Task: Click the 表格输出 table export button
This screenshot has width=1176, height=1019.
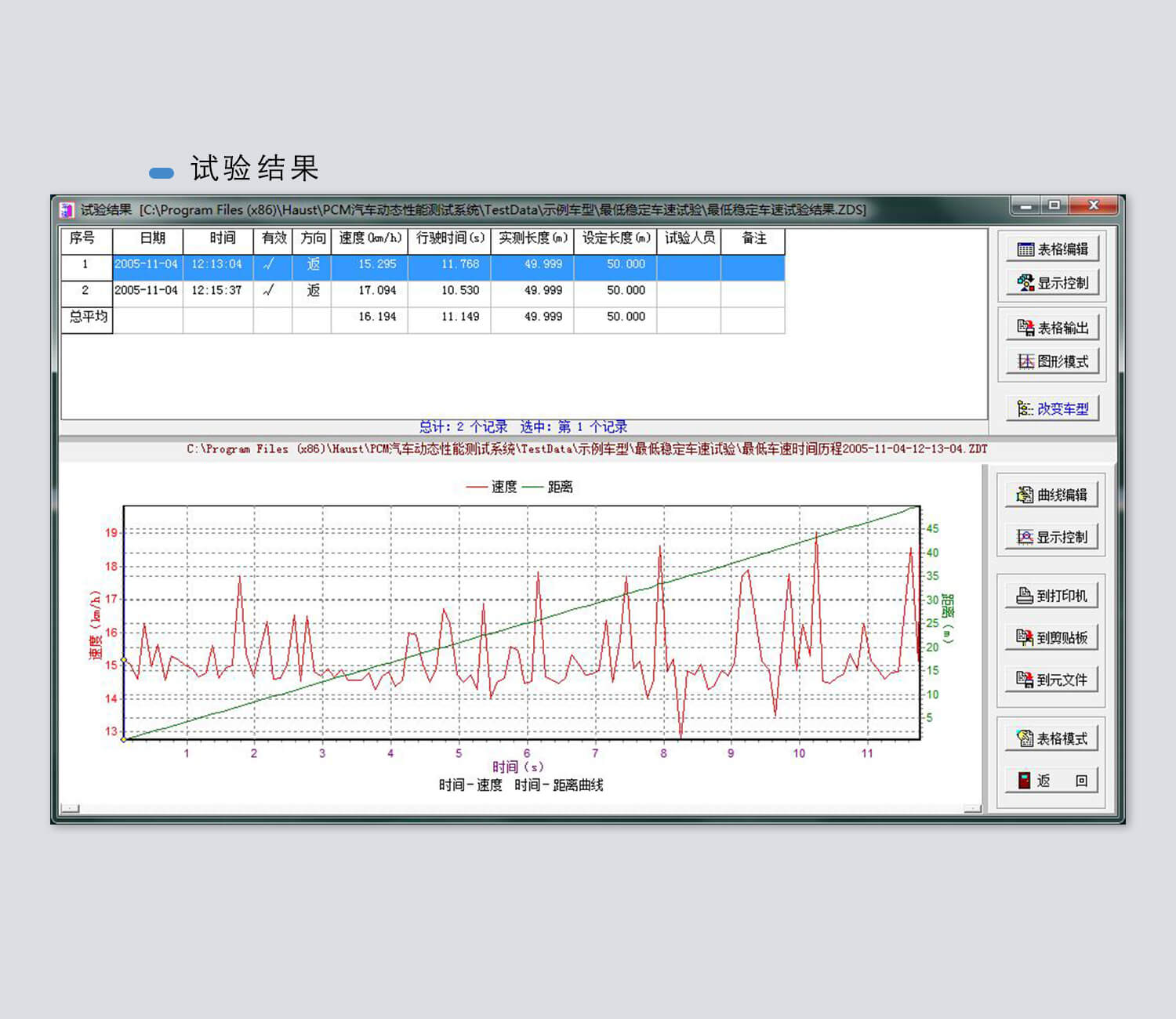Action: pos(1052,328)
